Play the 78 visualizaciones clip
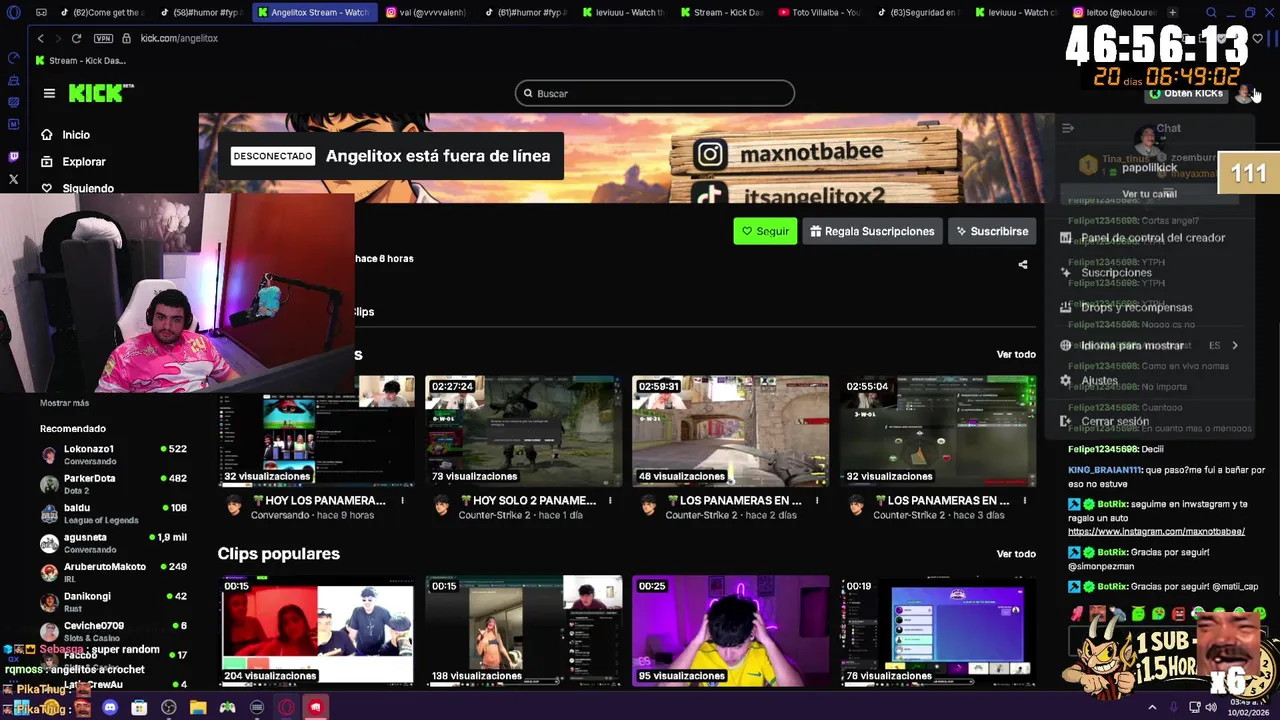Viewport: 1280px width, 720px height. coord(938,631)
